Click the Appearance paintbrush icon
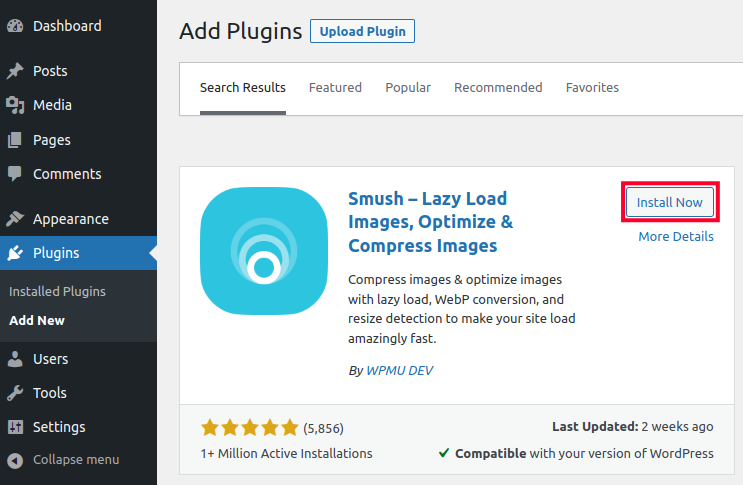Image resolution: width=743 pixels, height=485 pixels. click(15, 219)
